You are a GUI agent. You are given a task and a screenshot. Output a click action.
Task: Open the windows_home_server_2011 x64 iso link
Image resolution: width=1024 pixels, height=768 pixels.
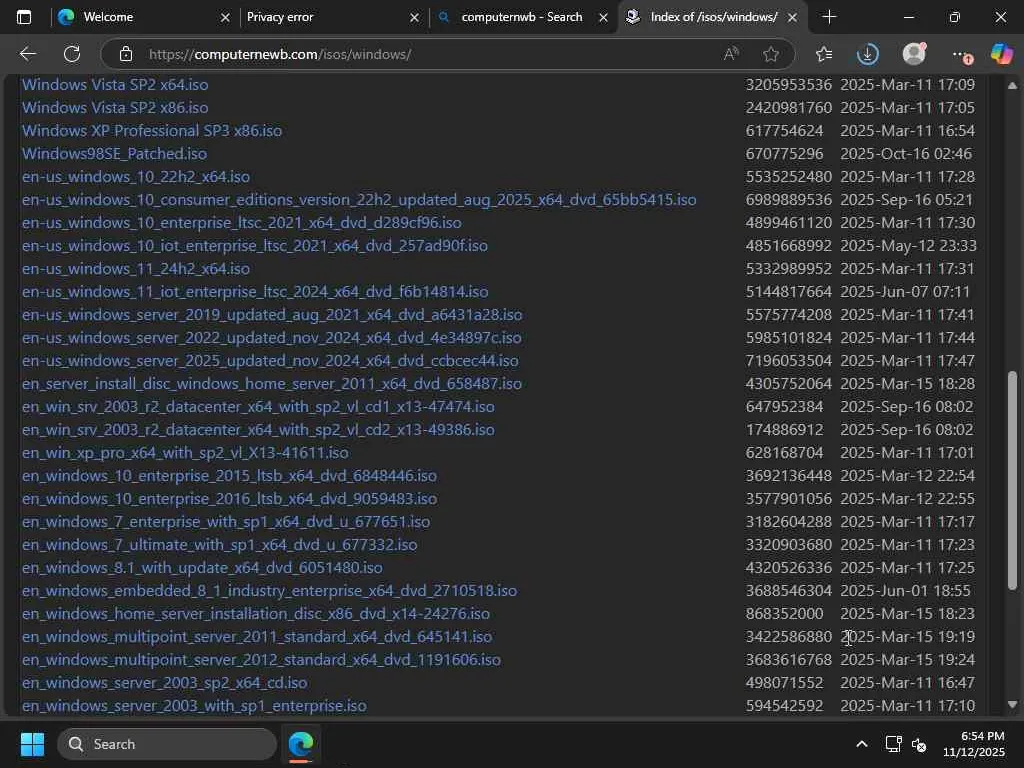pyautogui.click(x=272, y=383)
